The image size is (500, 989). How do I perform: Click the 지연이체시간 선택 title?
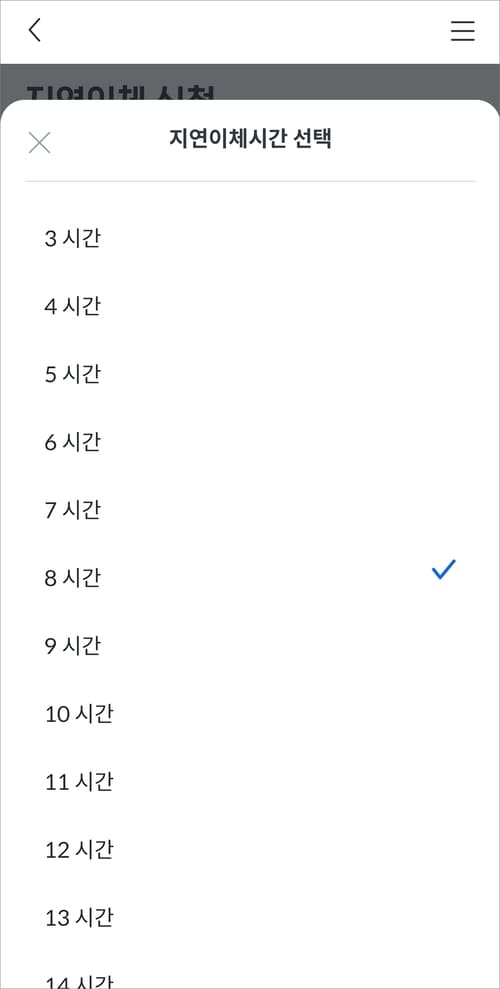tap(250, 139)
